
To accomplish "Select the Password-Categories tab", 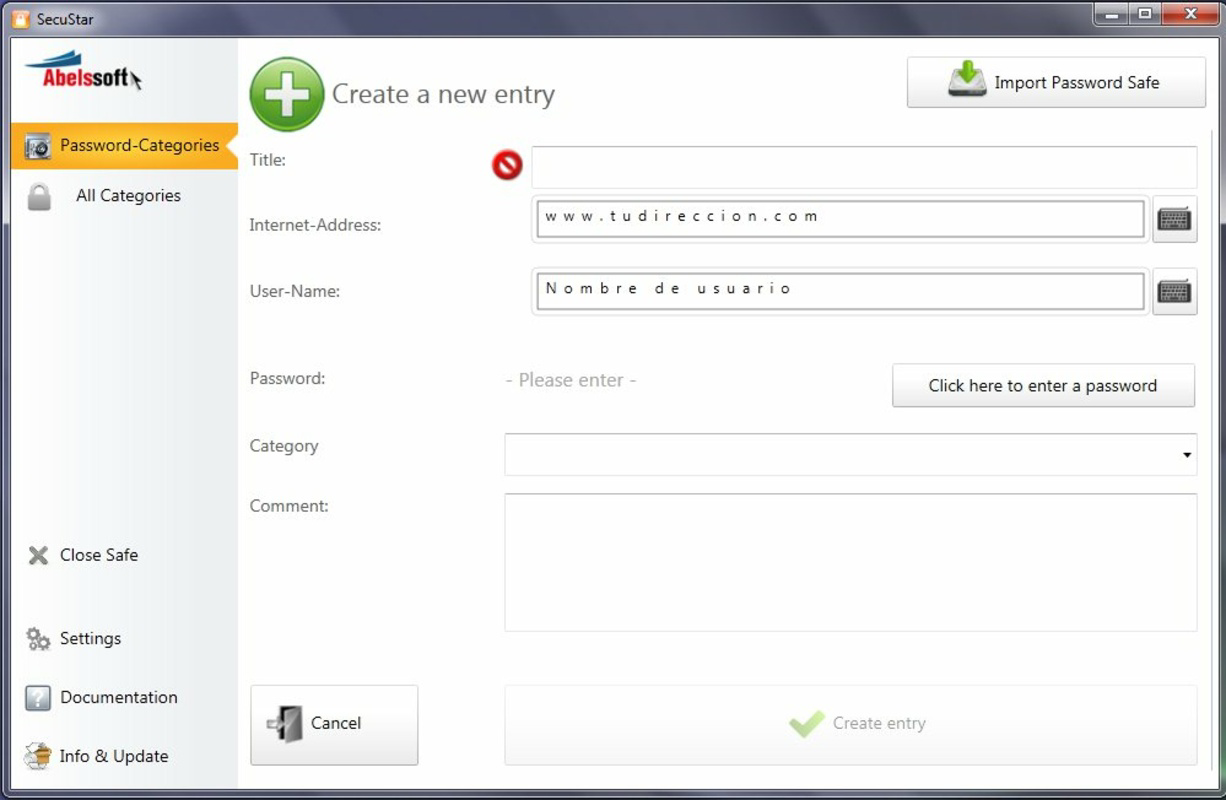I will 124,146.
